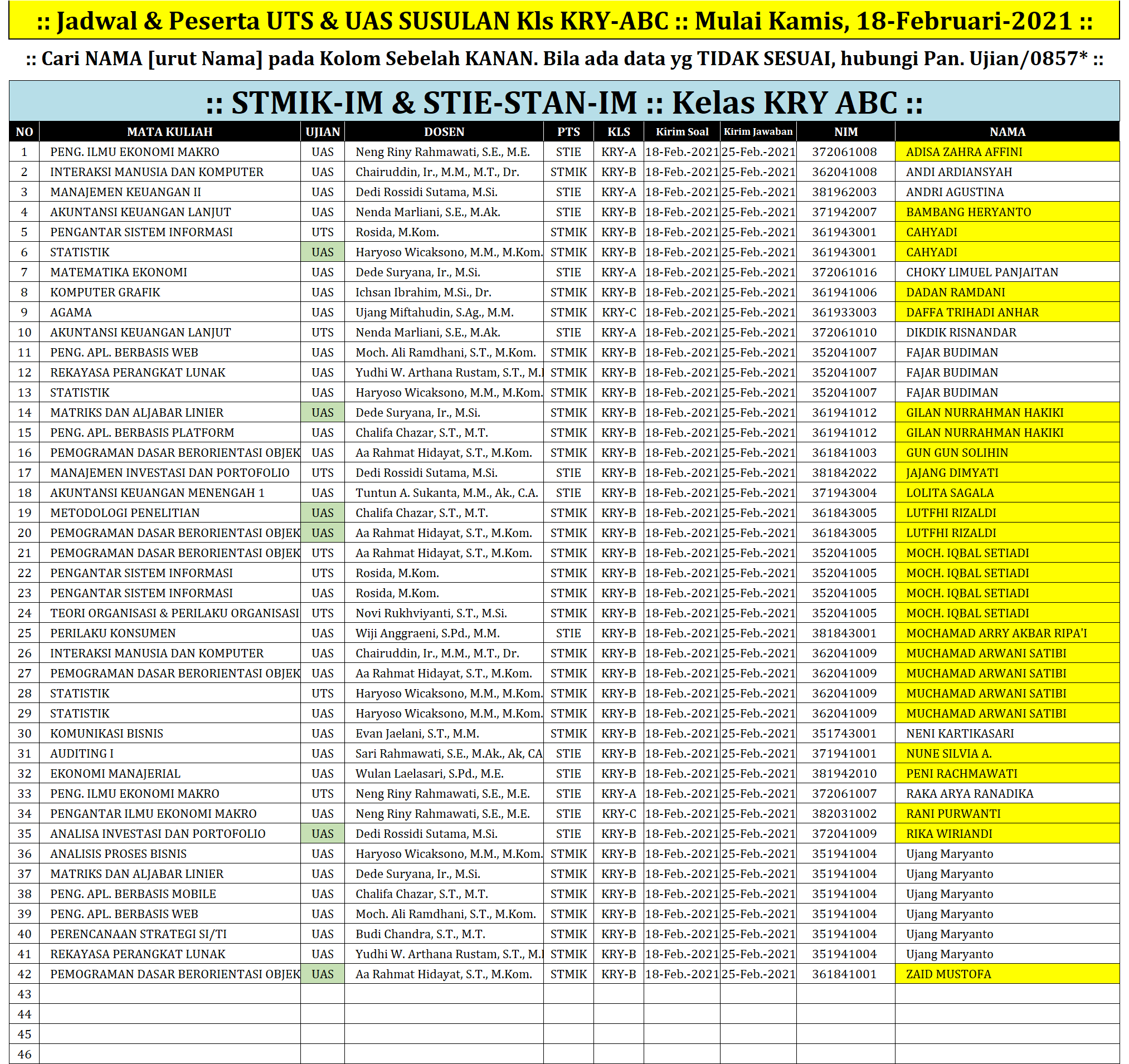Click the NIM 382031002

click(x=844, y=814)
